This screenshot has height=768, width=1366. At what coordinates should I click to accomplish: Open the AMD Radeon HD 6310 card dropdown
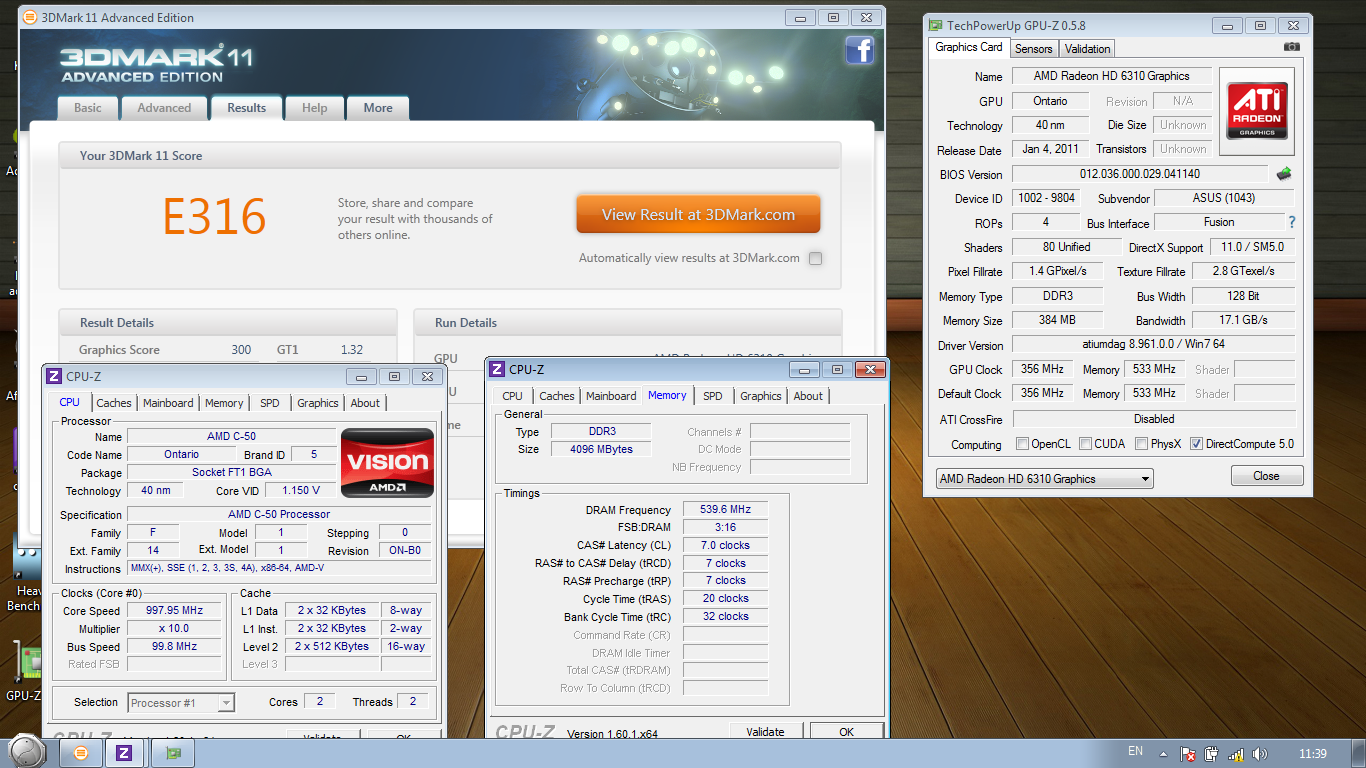[1044, 479]
